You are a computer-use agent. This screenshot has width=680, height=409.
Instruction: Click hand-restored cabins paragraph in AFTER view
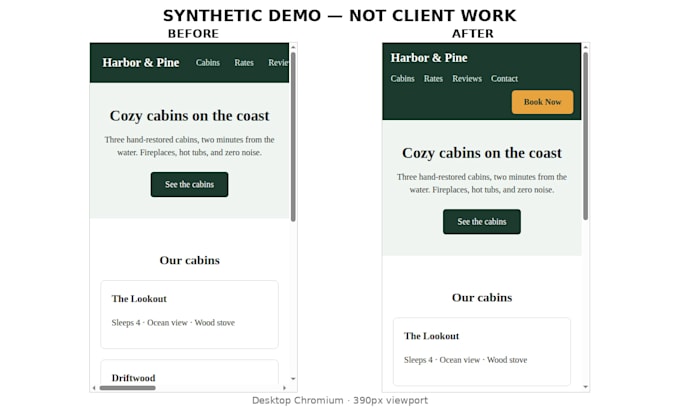coord(482,183)
